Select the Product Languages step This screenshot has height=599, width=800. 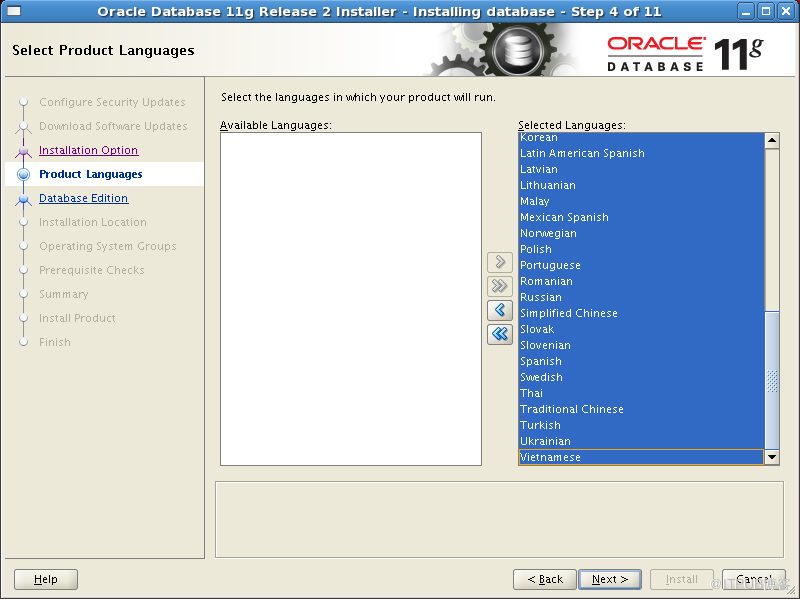(x=90, y=174)
